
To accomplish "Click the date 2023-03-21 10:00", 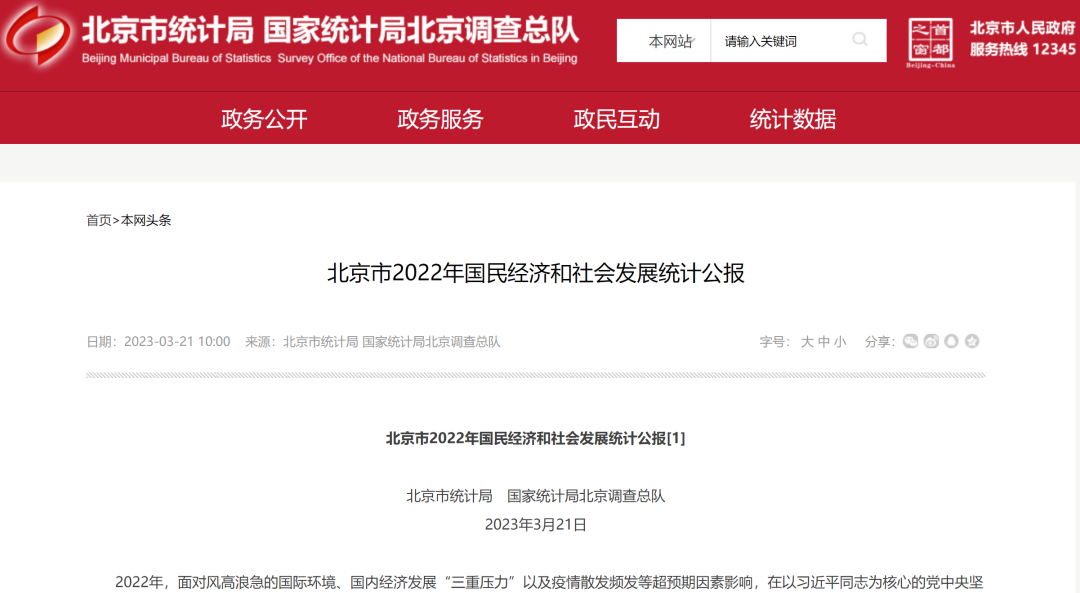I will (177, 342).
